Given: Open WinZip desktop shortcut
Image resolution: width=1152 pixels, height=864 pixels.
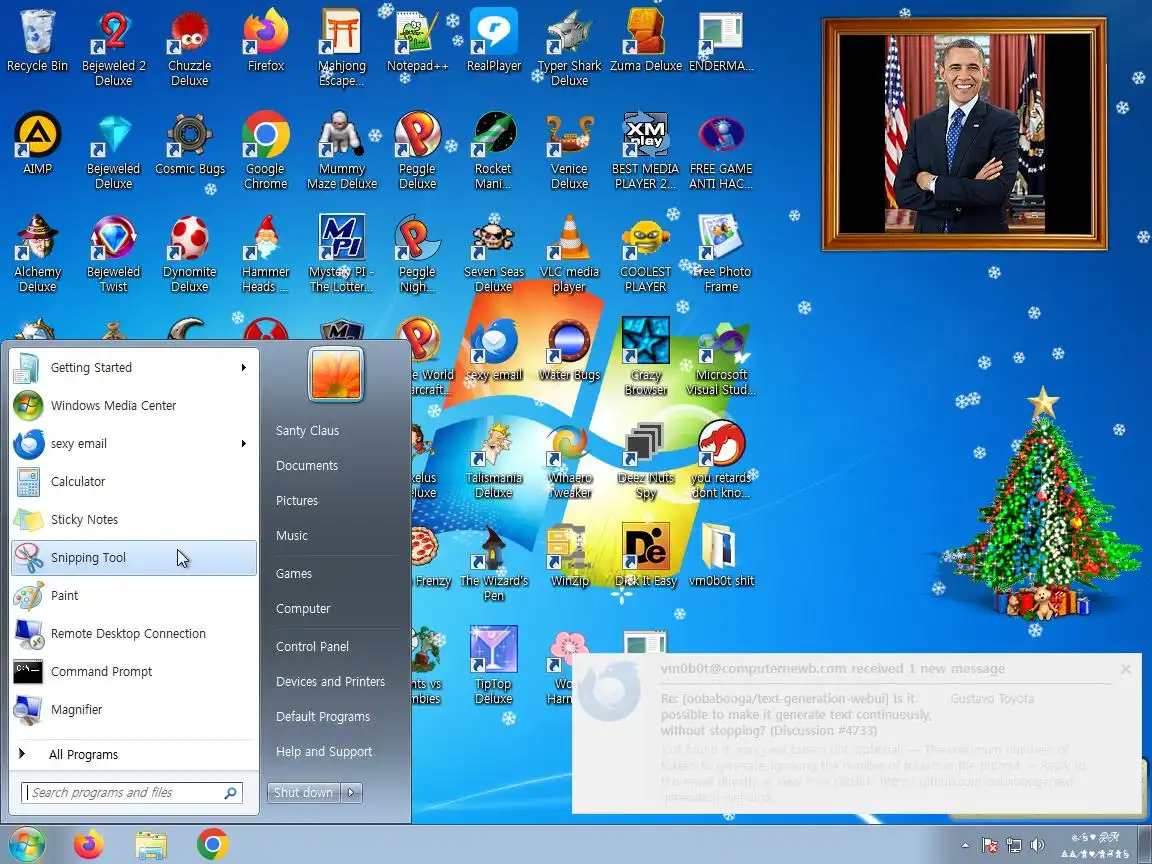Looking at the screenshot, I should pos(569,555).
